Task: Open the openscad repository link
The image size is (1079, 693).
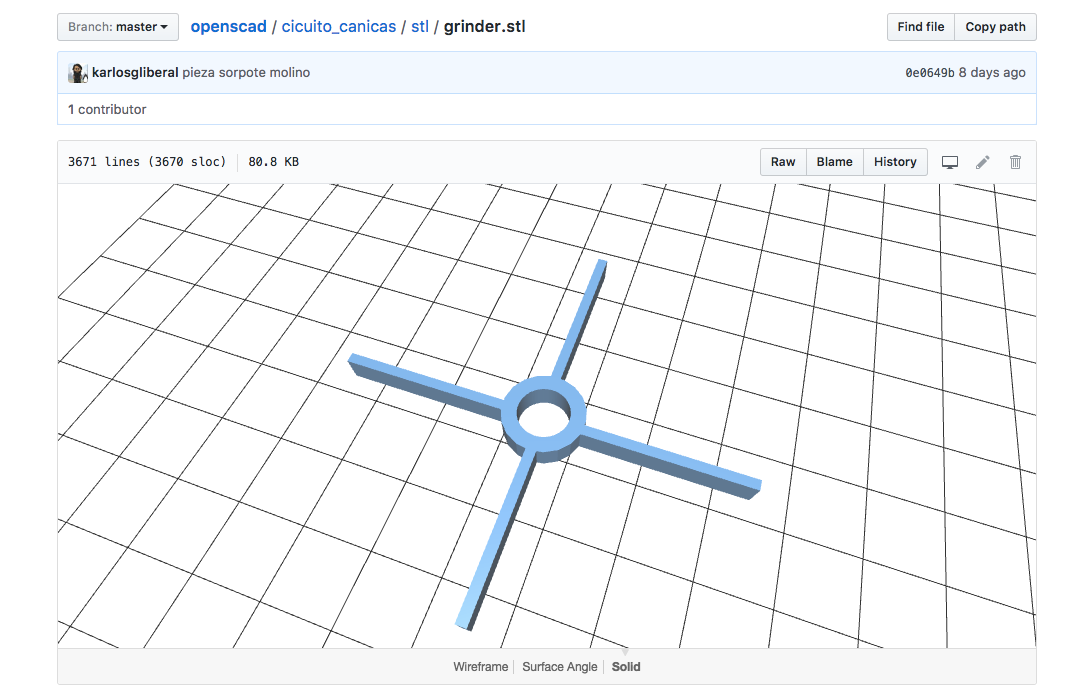Action: (228, 27)
